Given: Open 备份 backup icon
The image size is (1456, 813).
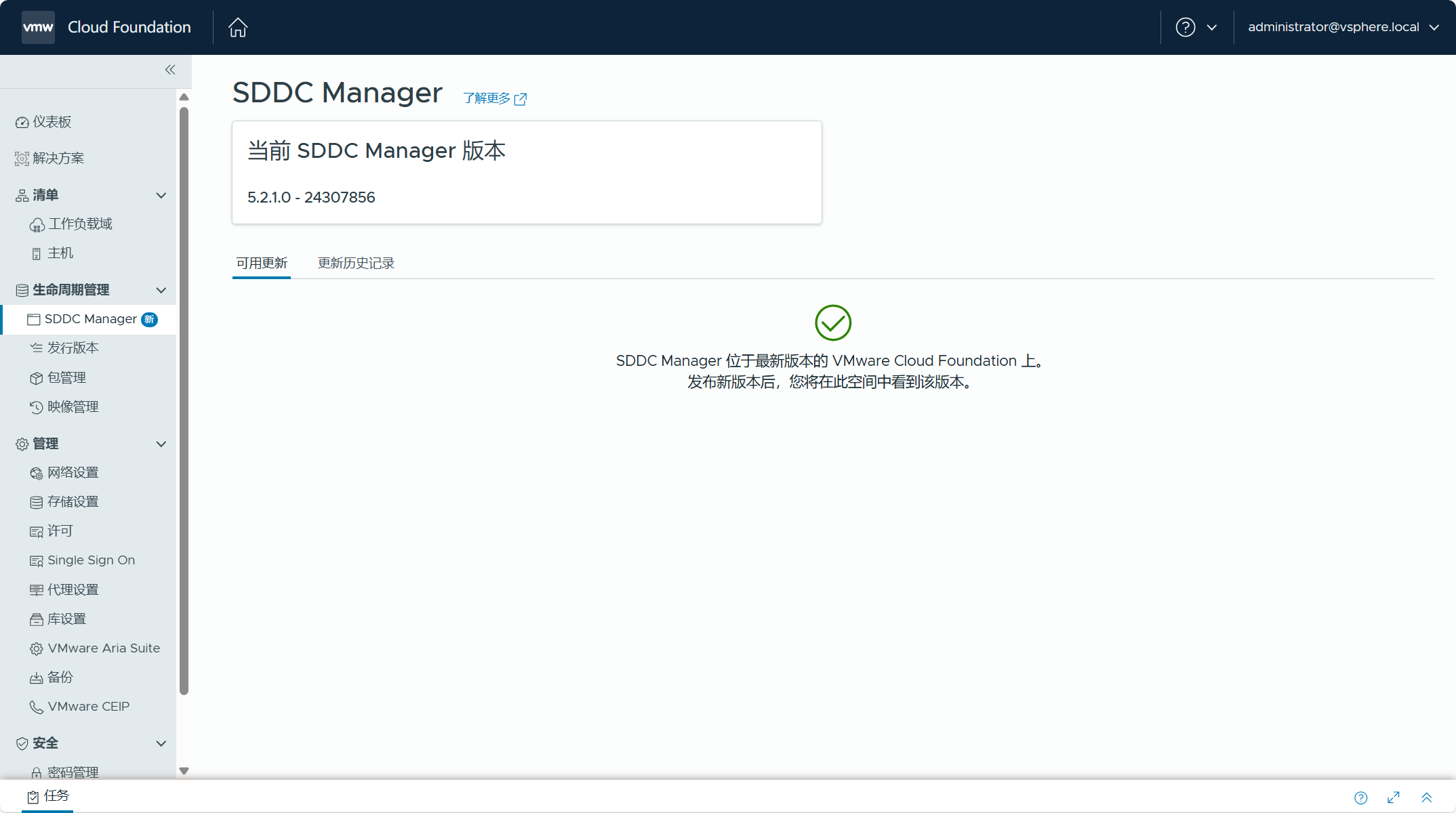Looking at the screenshot, I should pyautogui.click(x=37, y=678).
